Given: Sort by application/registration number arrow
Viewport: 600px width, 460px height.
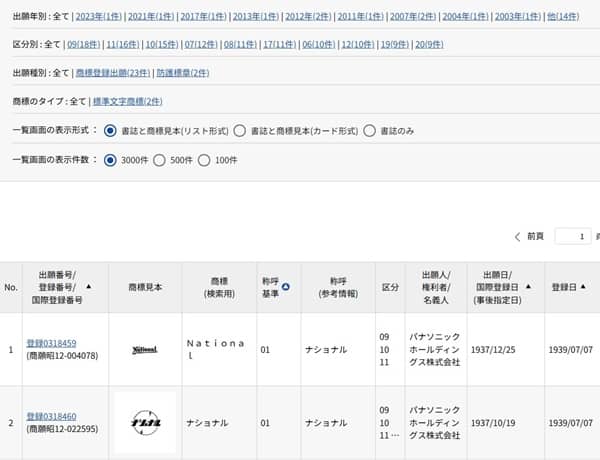Looking at the screenshot, I should [x=89, y=286].
